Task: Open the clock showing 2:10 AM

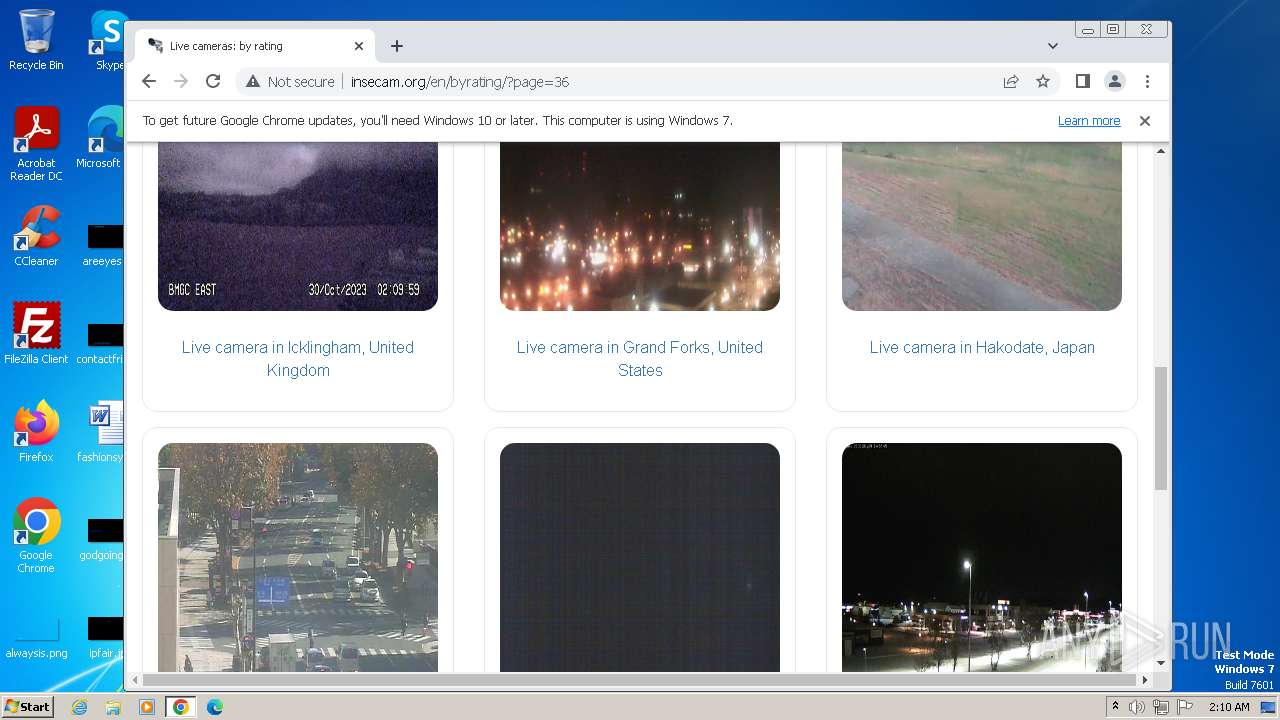Action: pos(1229,707)
